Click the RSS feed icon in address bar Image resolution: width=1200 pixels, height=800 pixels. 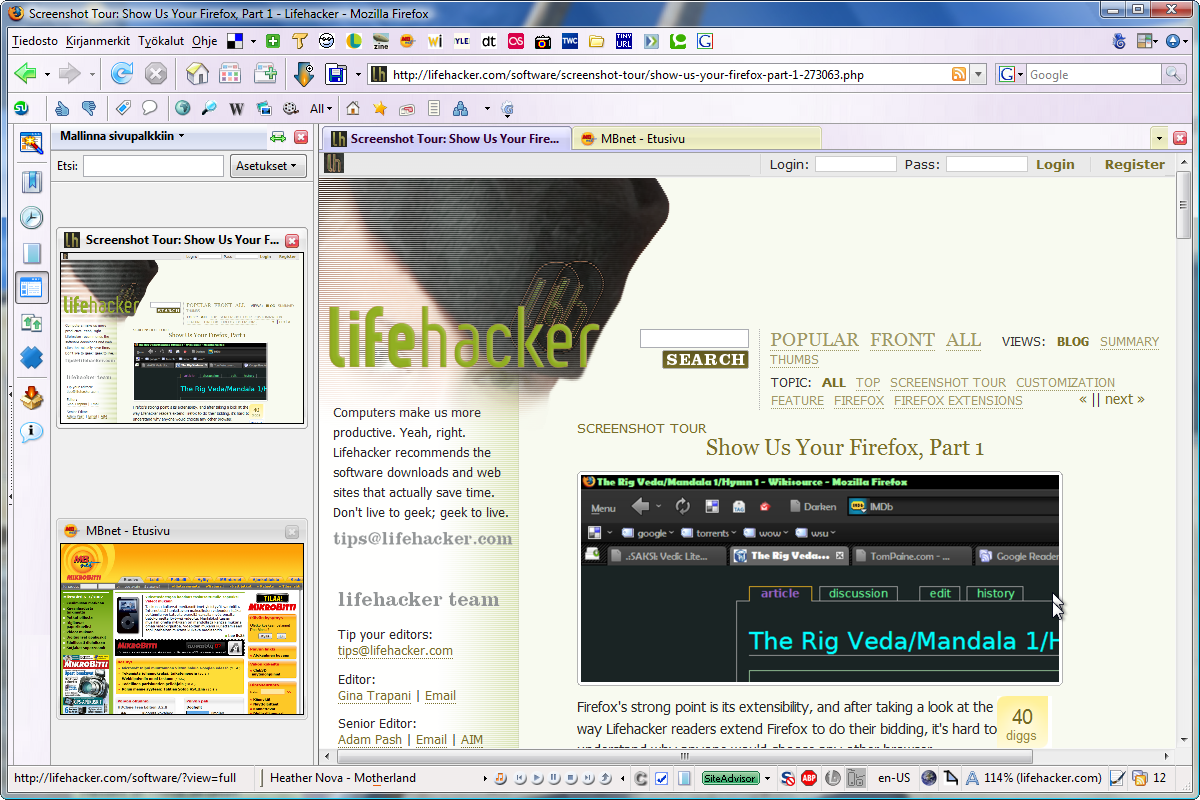pyautogui.click(x=958, y=74)
